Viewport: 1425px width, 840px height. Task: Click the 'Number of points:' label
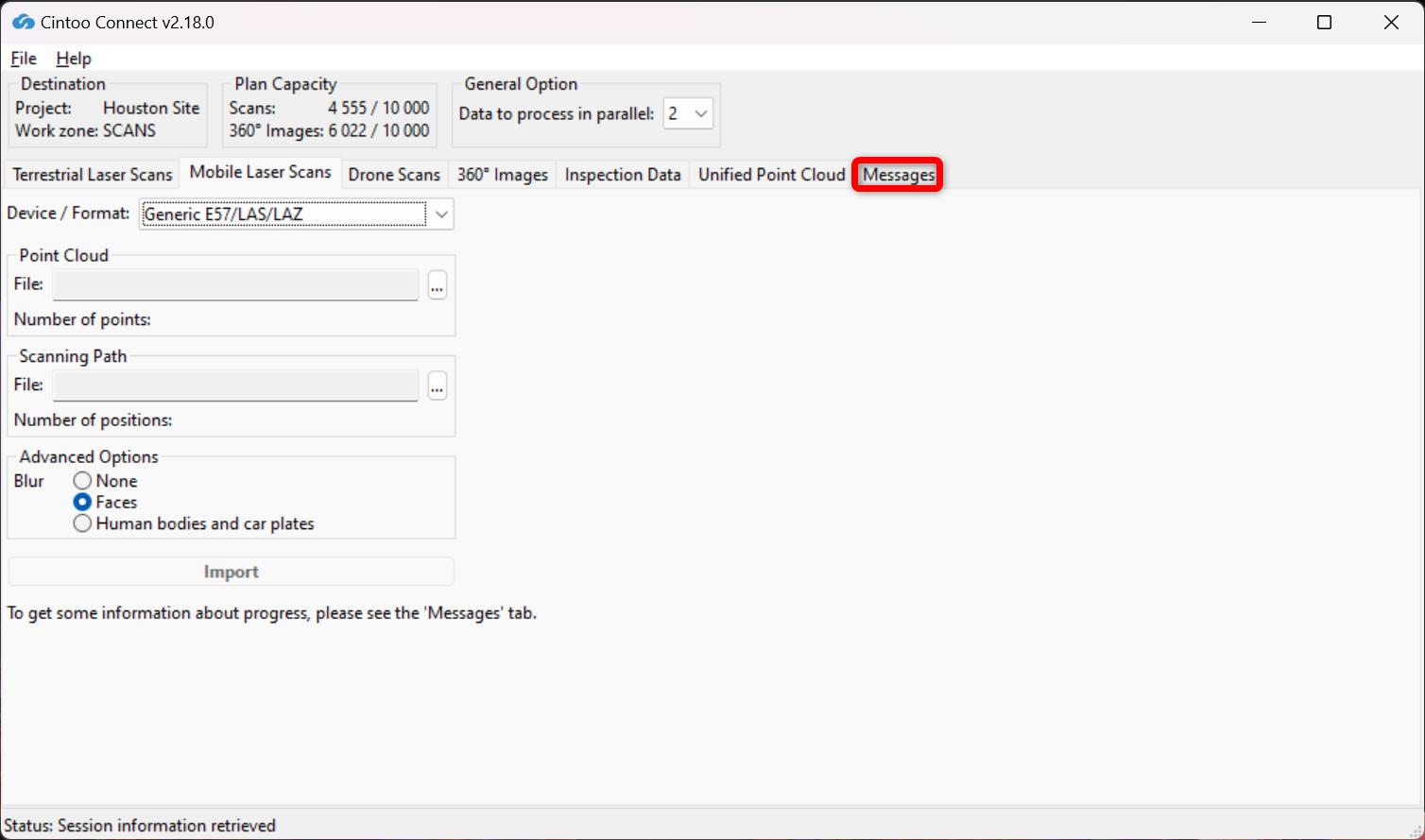[x=82, y=319]
